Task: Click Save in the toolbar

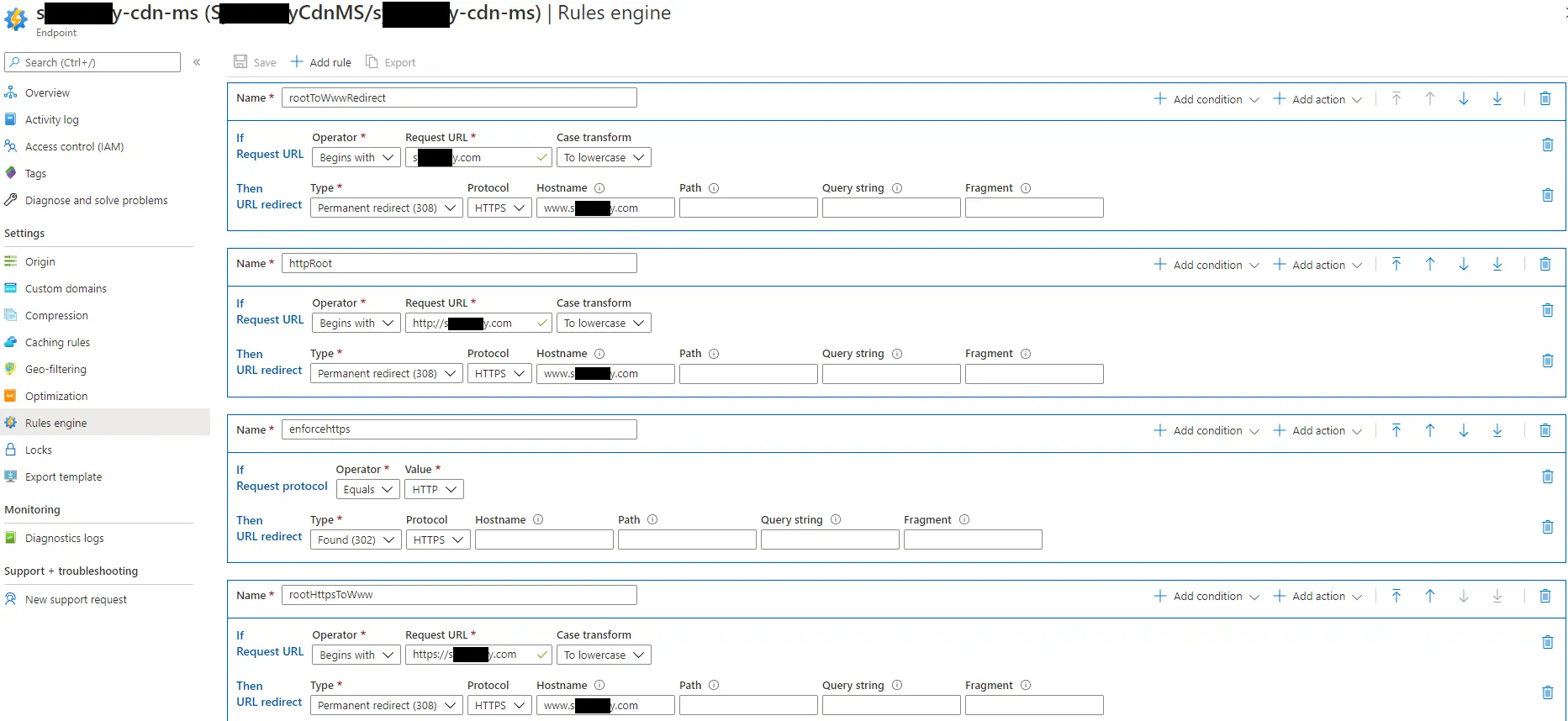Action: click(255, 62)
